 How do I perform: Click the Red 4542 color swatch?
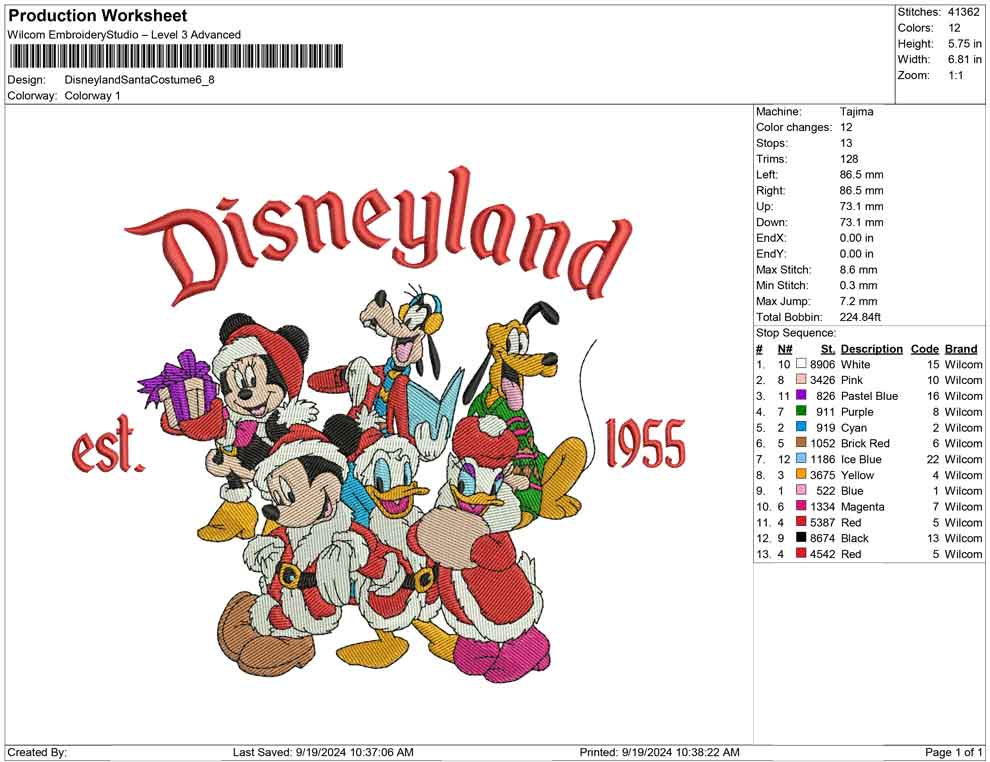(801, 553)
